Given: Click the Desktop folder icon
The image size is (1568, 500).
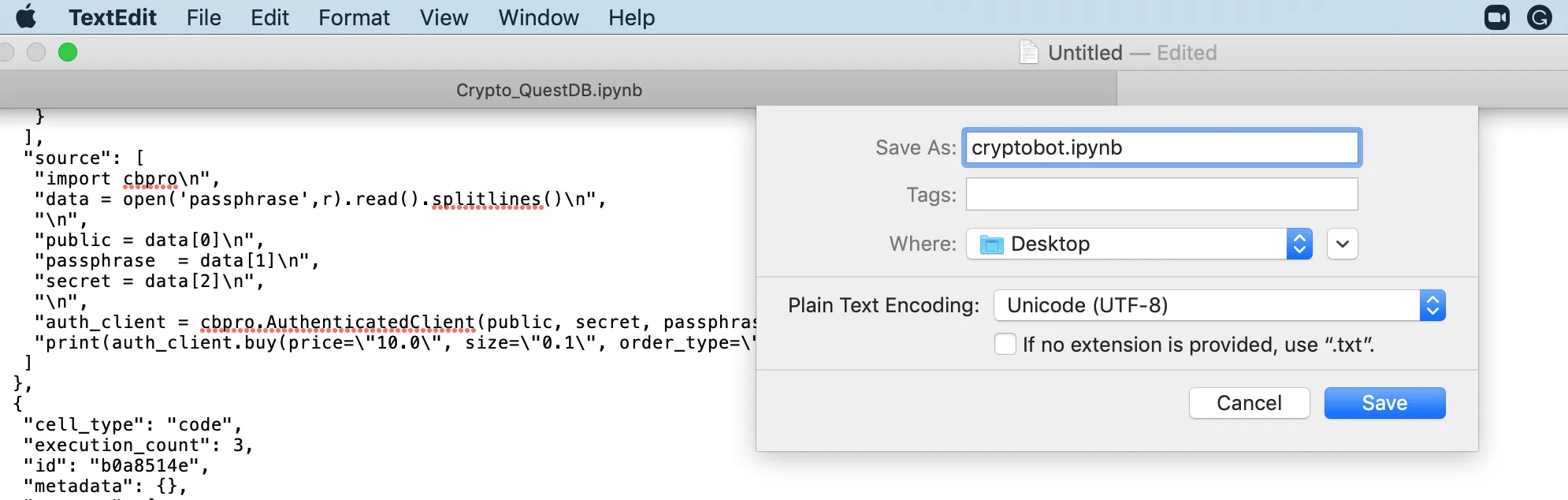Looking at the screenshot, I should pos(991,244).
